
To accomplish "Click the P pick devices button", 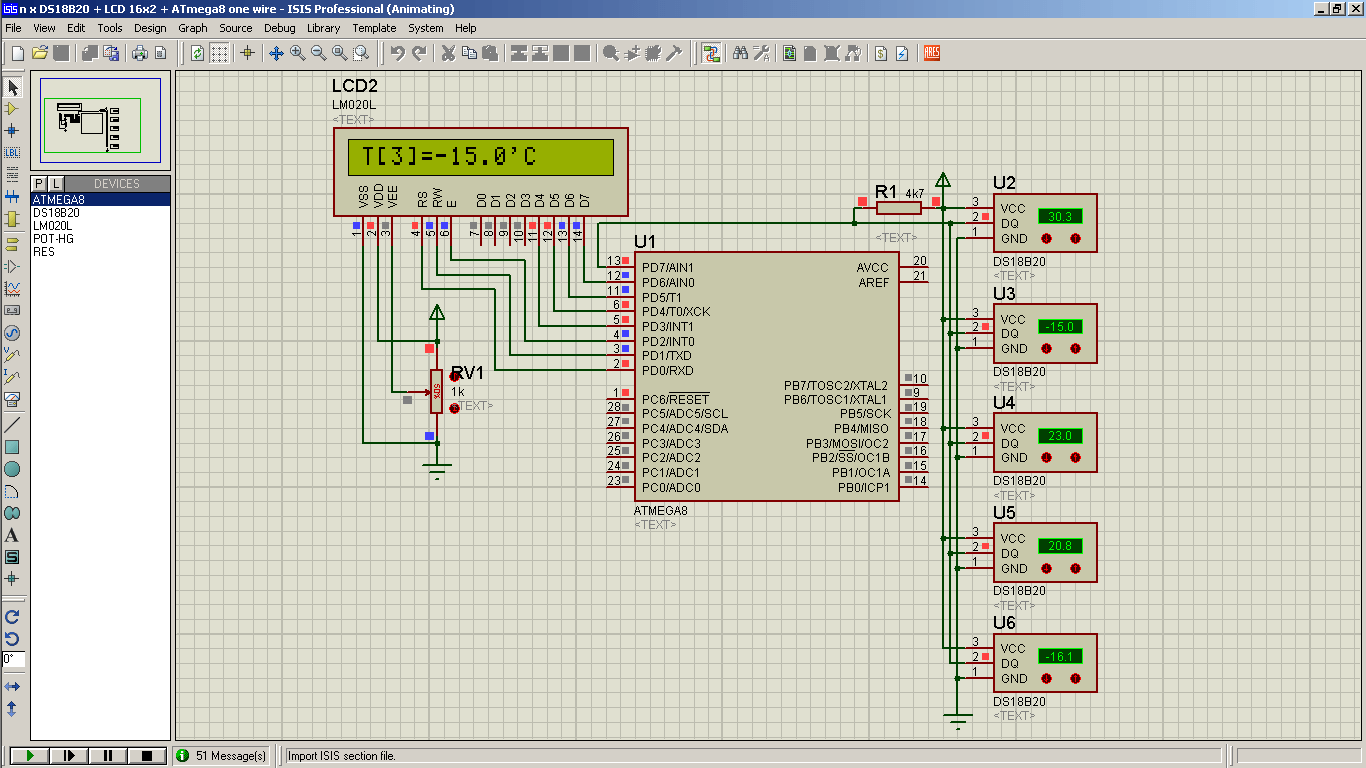I will (x=40, y=183).
